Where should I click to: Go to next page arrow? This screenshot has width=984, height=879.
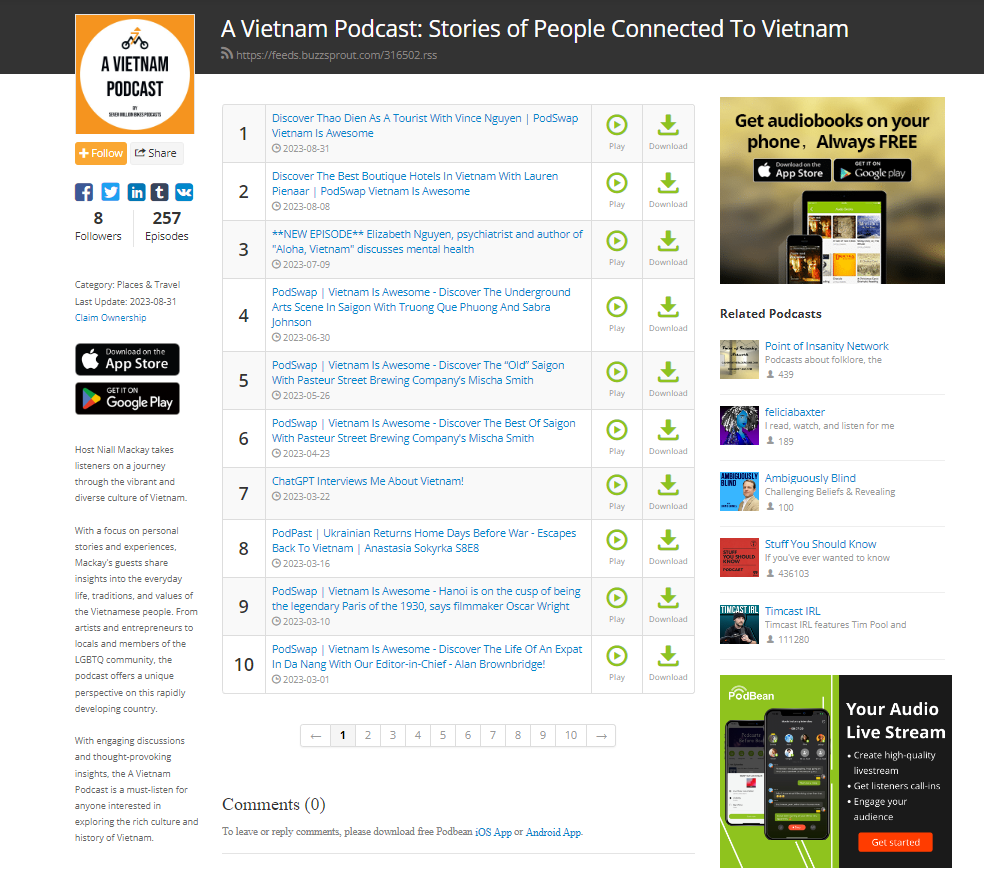click(601, 735)
